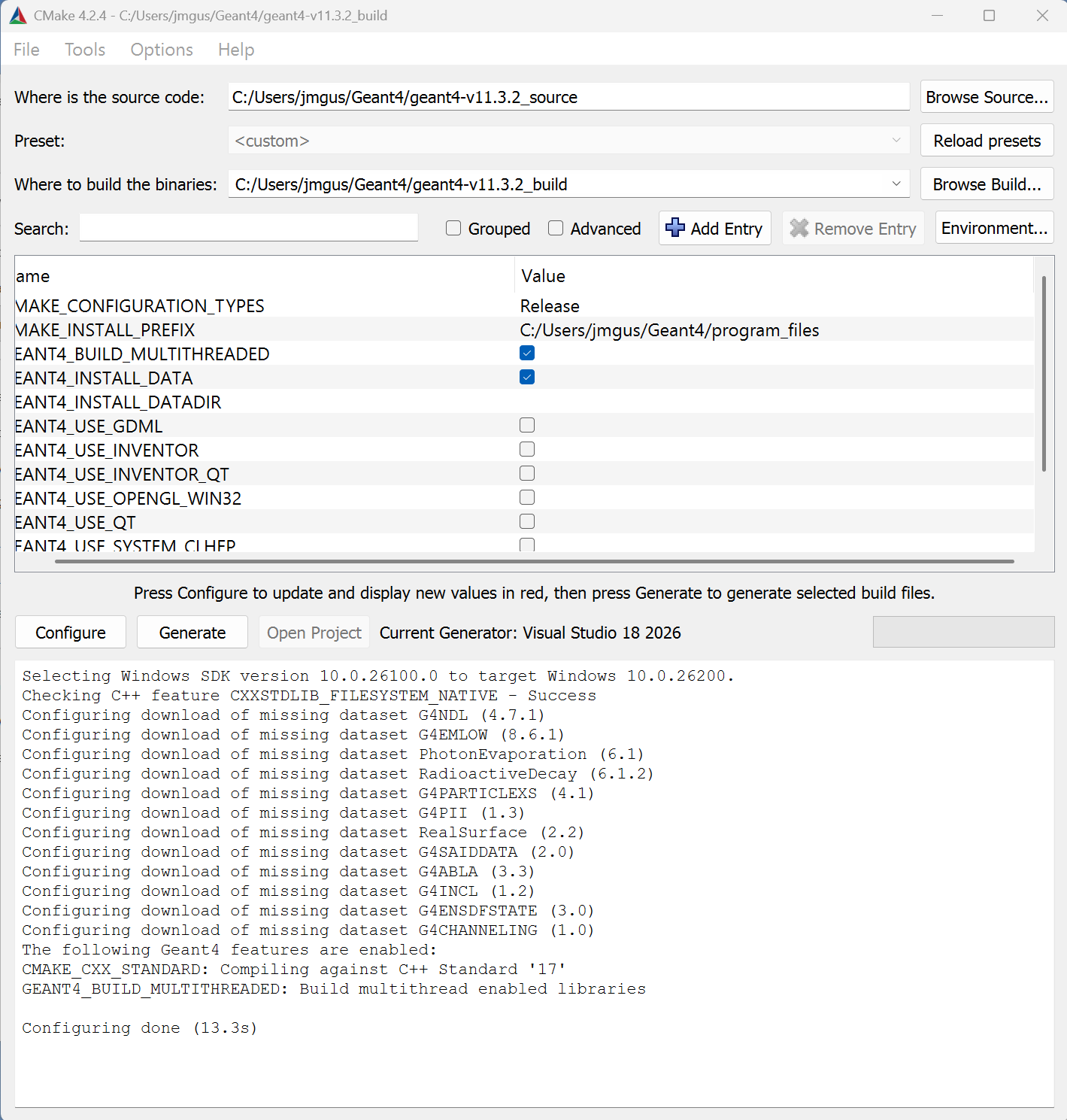
Task: Open the Tools menu
Action: (x=85, y=50)
